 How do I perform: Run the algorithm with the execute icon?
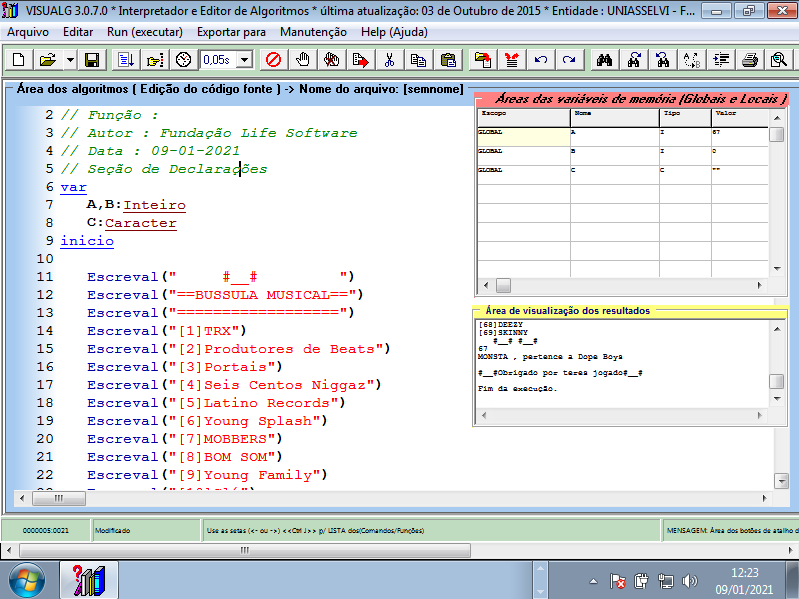pyautogui.click(x=125, y=60)
